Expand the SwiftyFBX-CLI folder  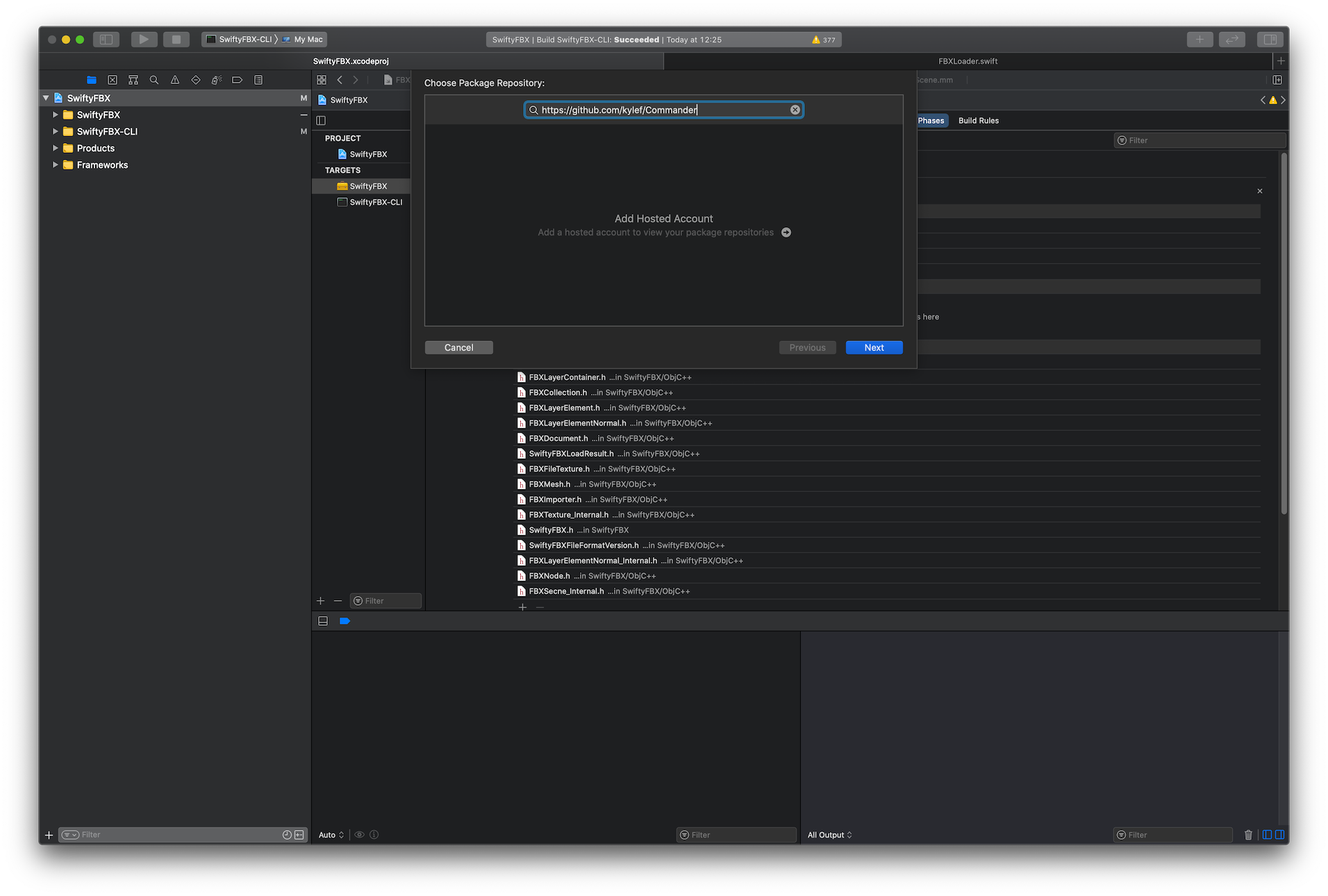coord(56,131)
